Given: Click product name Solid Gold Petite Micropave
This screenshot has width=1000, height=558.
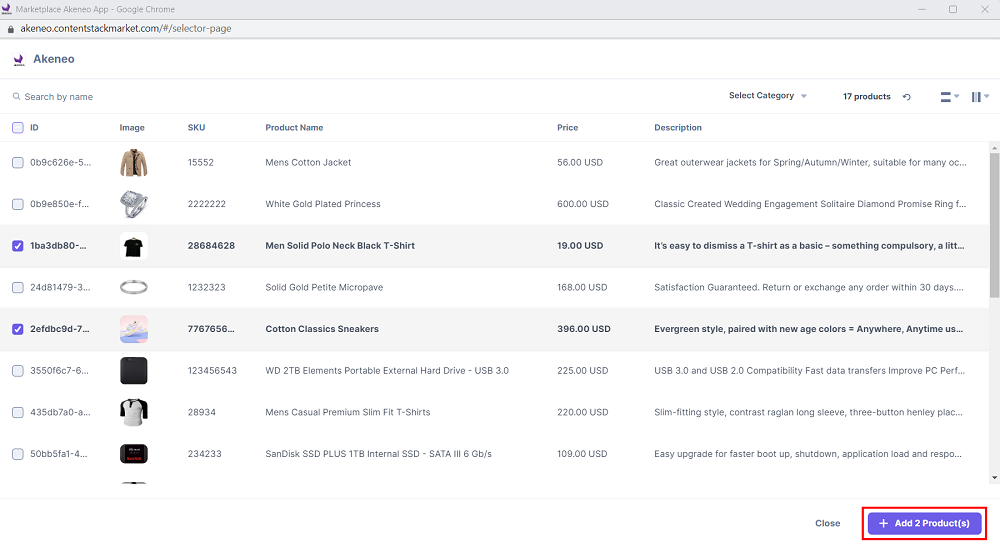Looking at the screenshot, I should pyautogui.click(x=324, y=288).
